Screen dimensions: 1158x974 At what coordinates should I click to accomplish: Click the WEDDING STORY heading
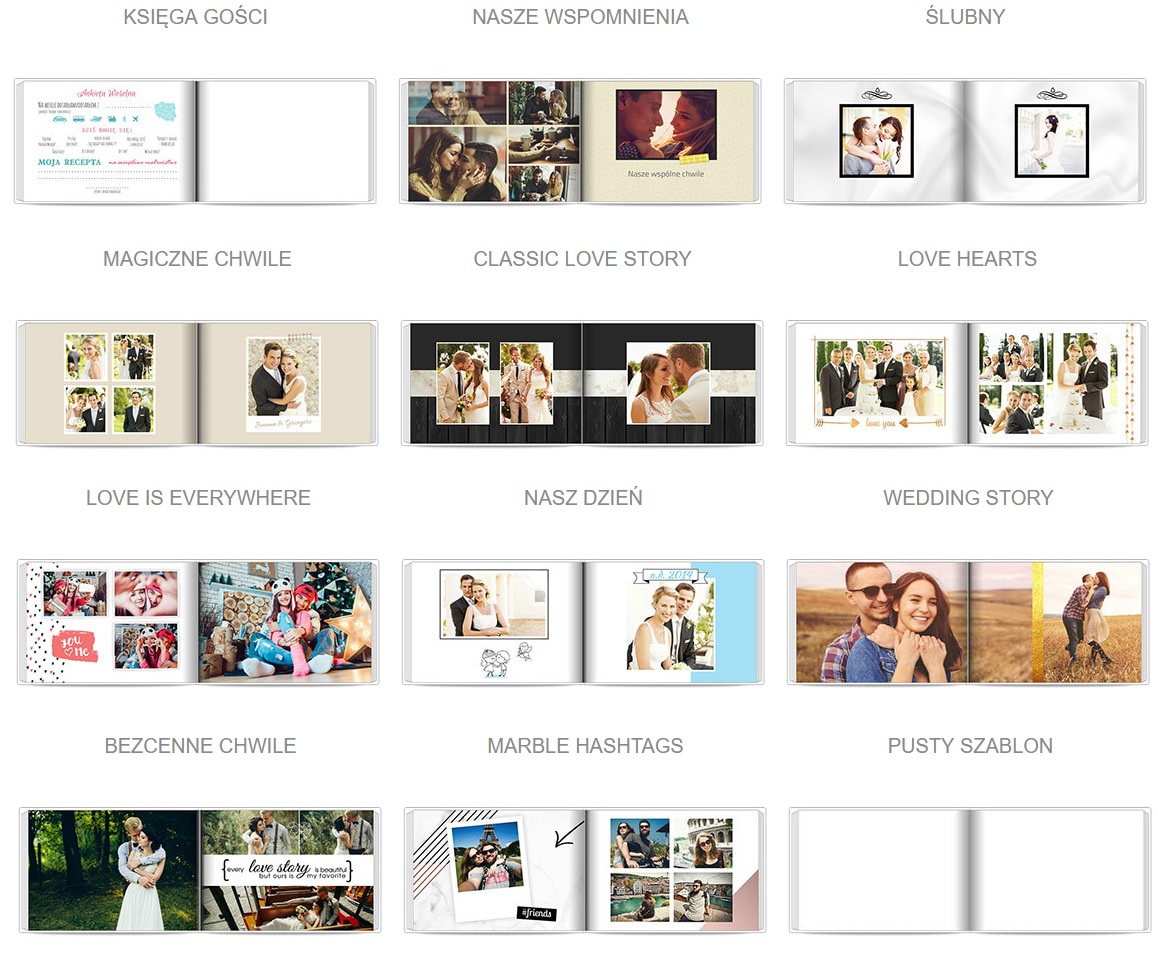(x=968, y=498)
